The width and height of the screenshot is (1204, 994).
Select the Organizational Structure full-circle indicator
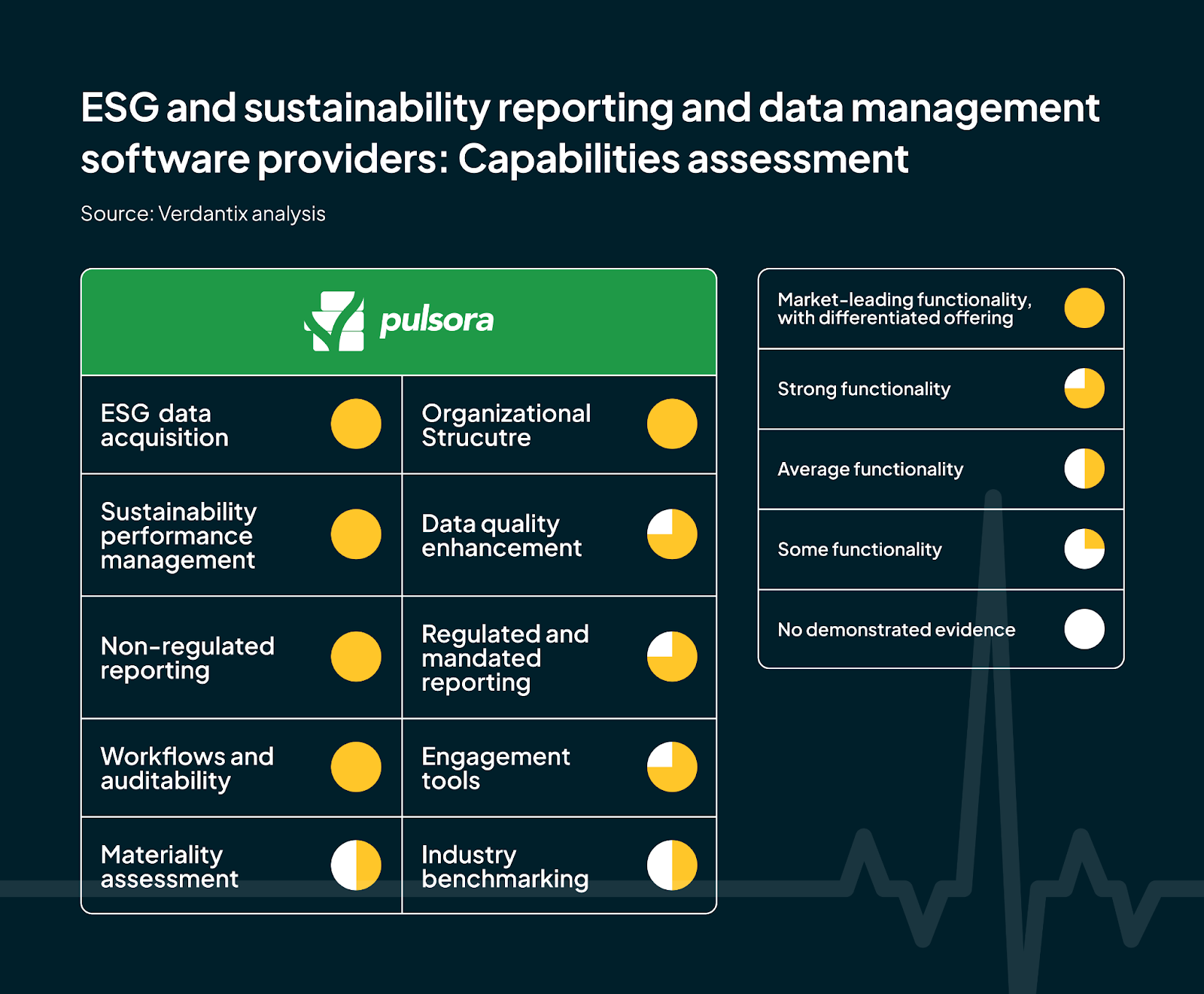tap(672, 424)
